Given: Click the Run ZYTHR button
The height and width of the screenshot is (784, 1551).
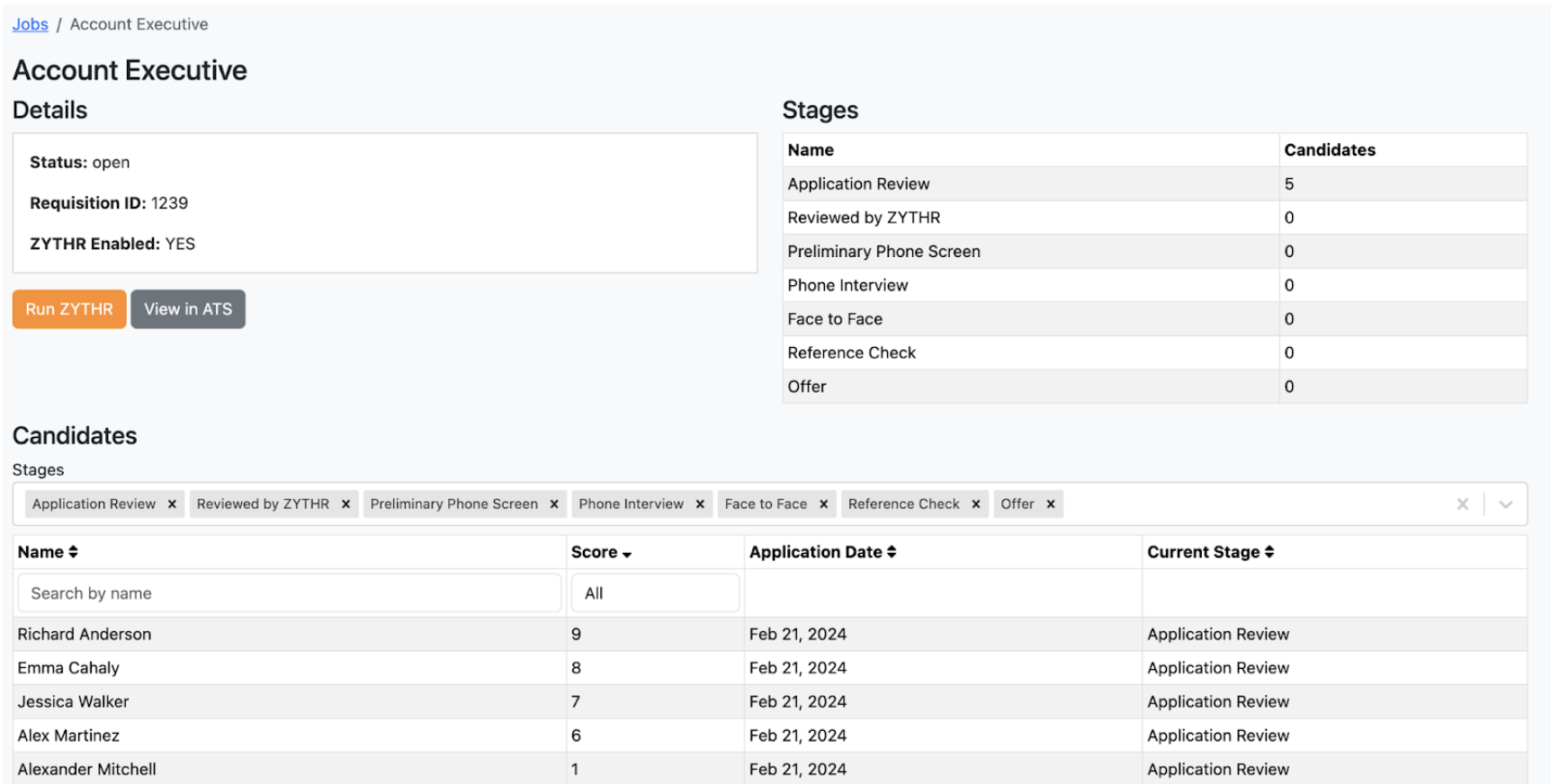Looking at the screenshot, I should pos(69,309).
